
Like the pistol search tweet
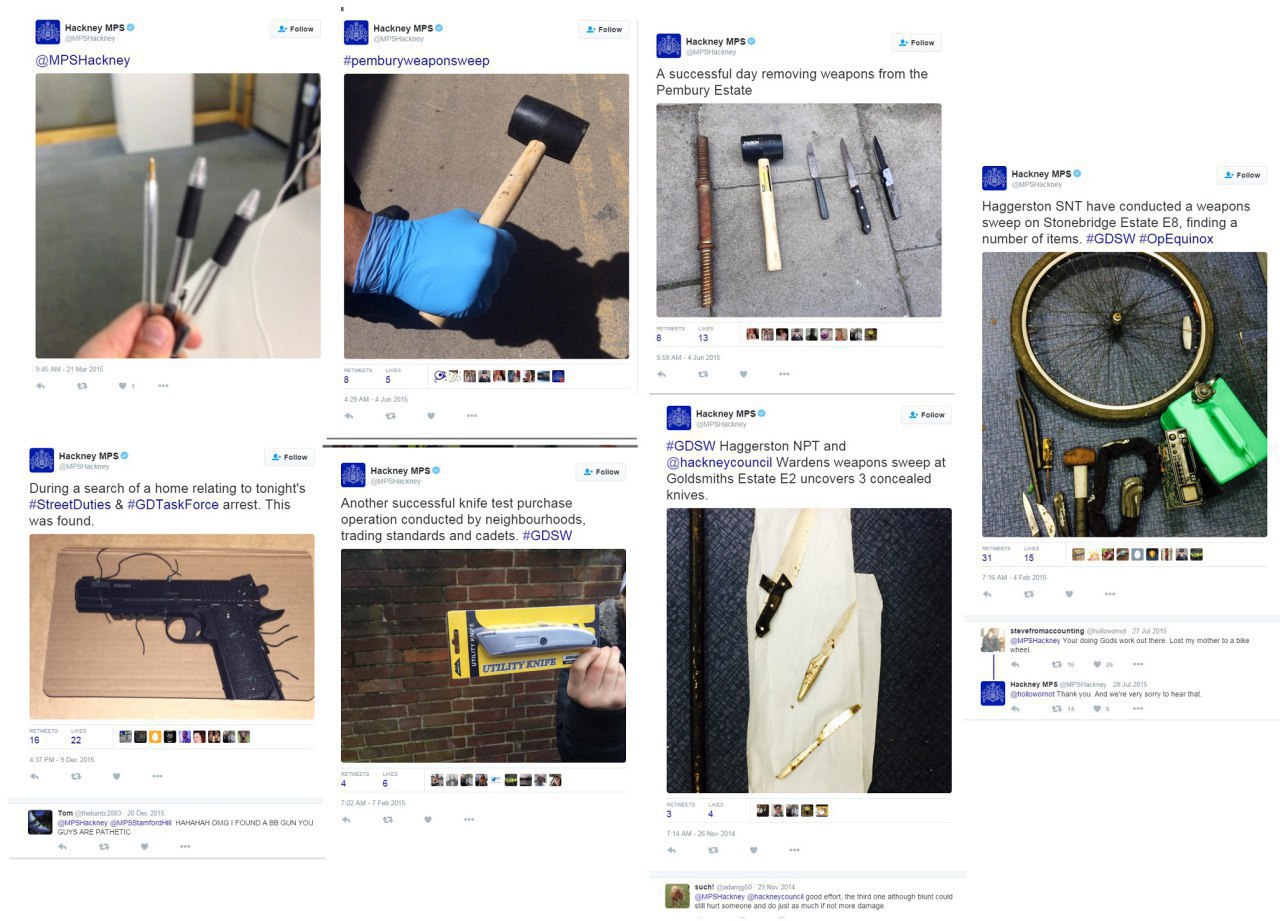point(116,776)
